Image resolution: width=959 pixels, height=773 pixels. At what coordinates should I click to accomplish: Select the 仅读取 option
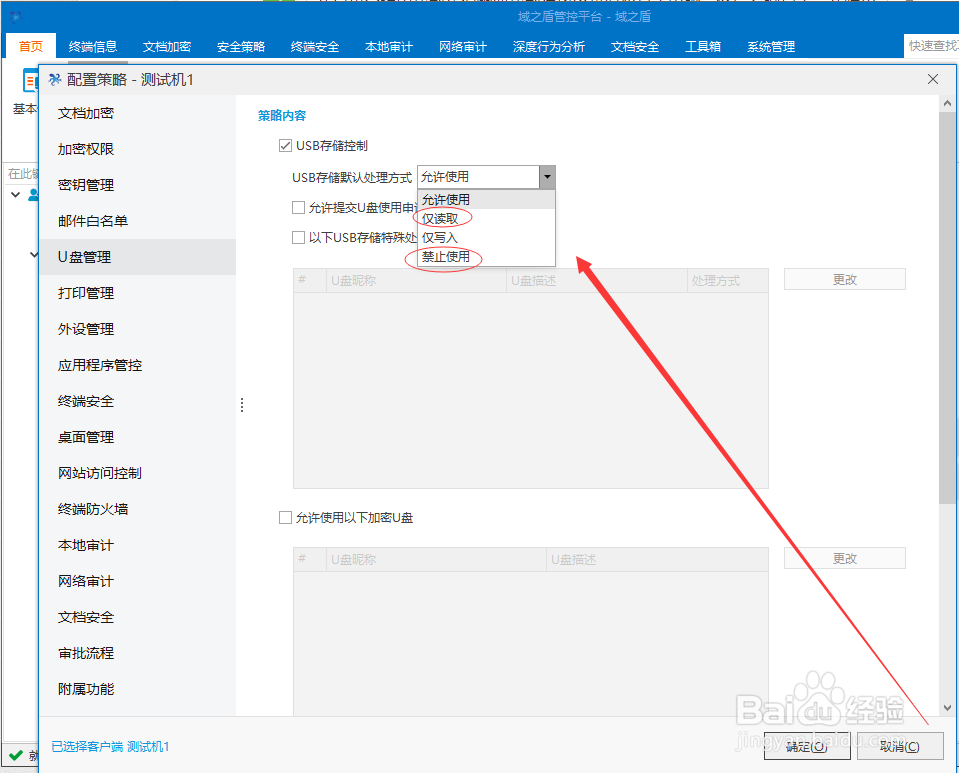[486, 218]
